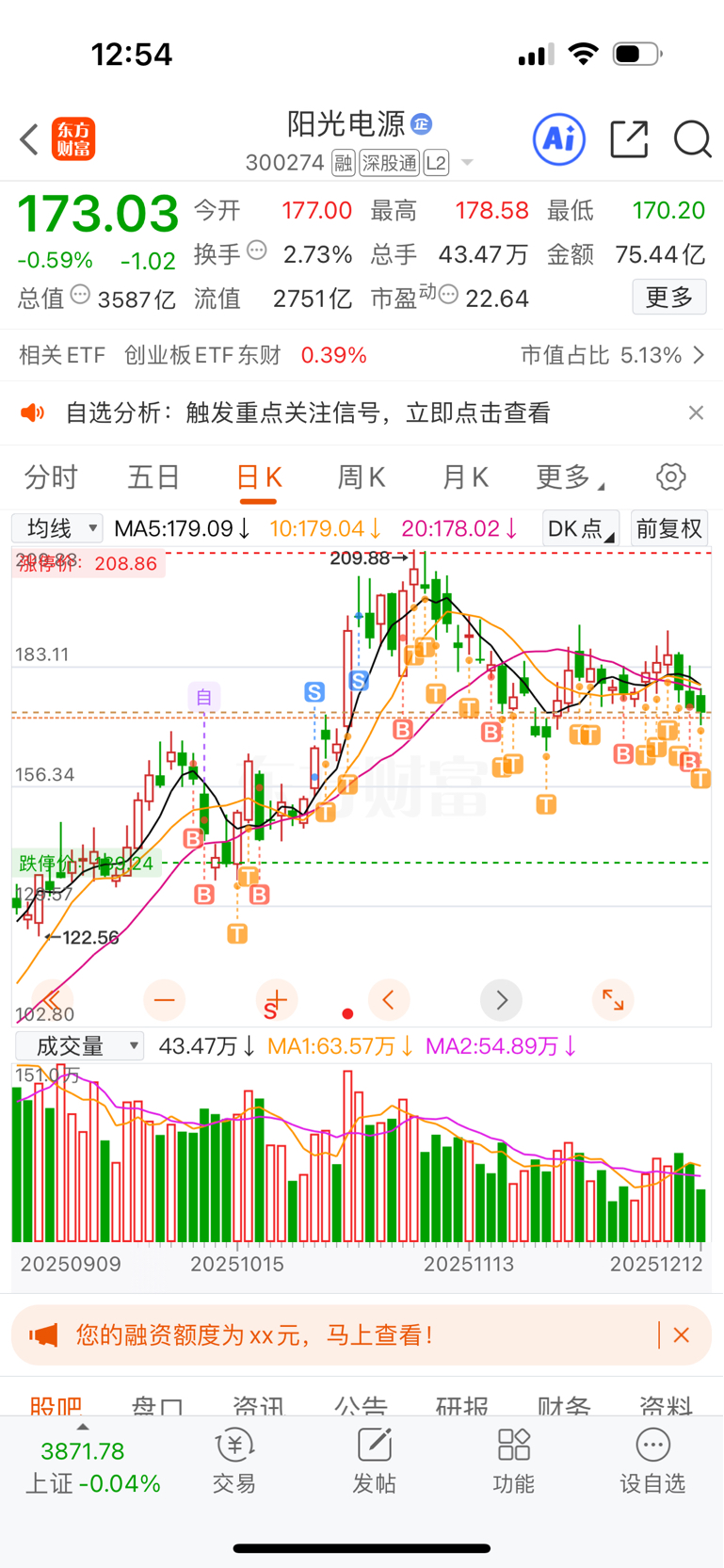
Task: Tap the 209.88 high price label
Action: 369,558
